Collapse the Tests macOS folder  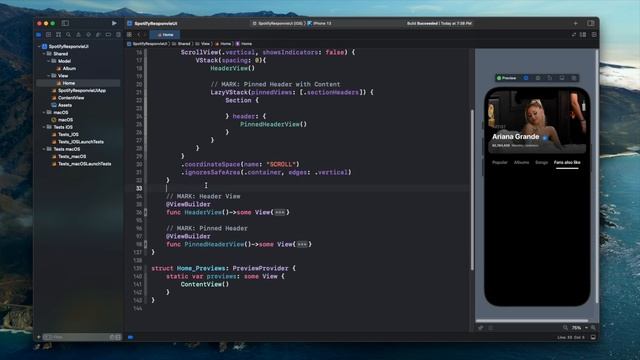pos(44,149)
